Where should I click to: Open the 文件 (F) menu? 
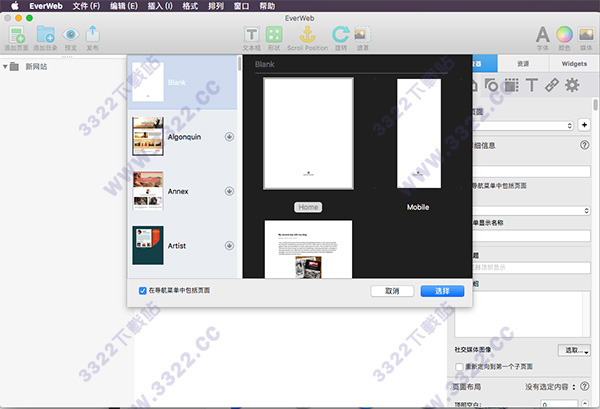tap(86, 6)
